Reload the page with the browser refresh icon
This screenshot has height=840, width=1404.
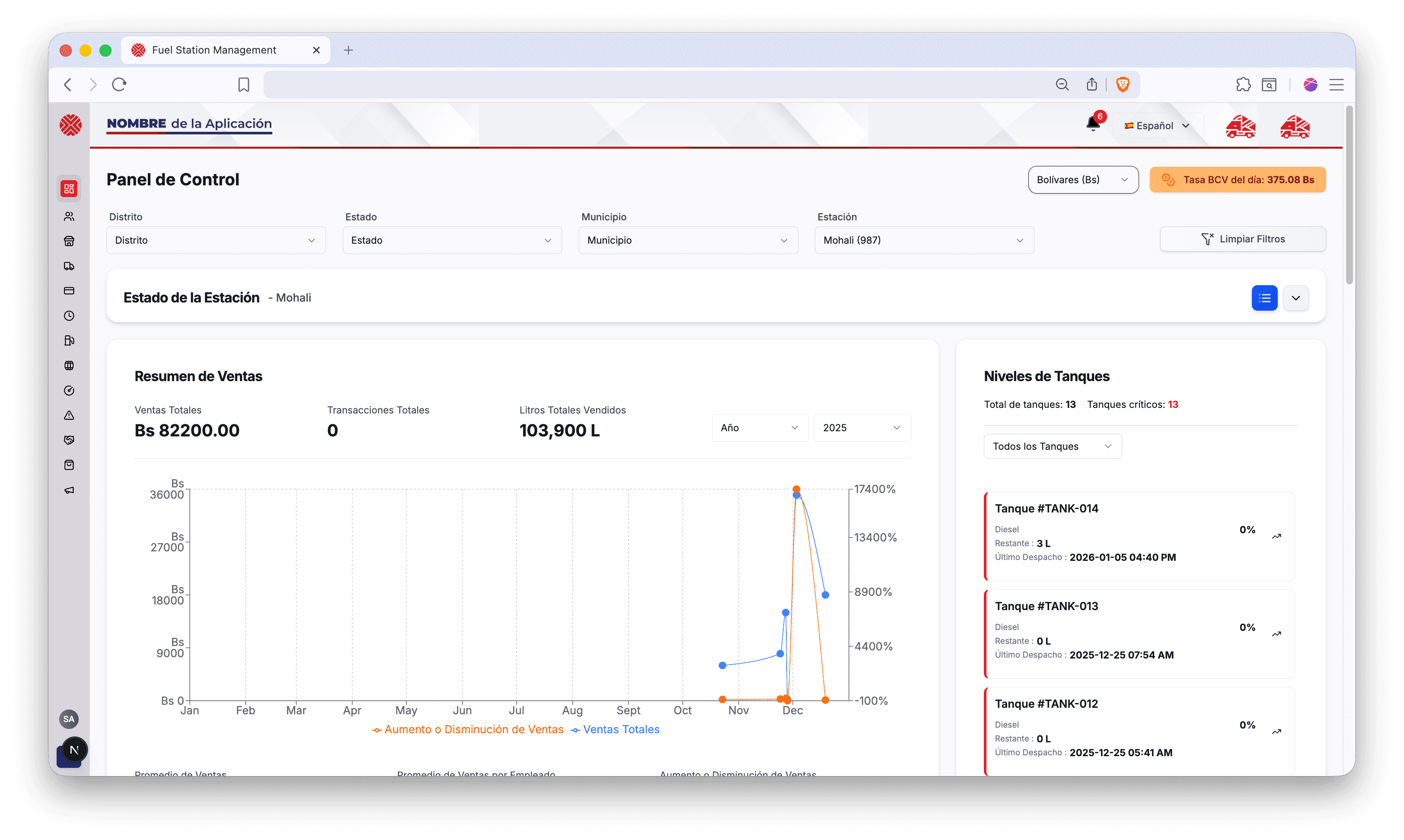119,84
